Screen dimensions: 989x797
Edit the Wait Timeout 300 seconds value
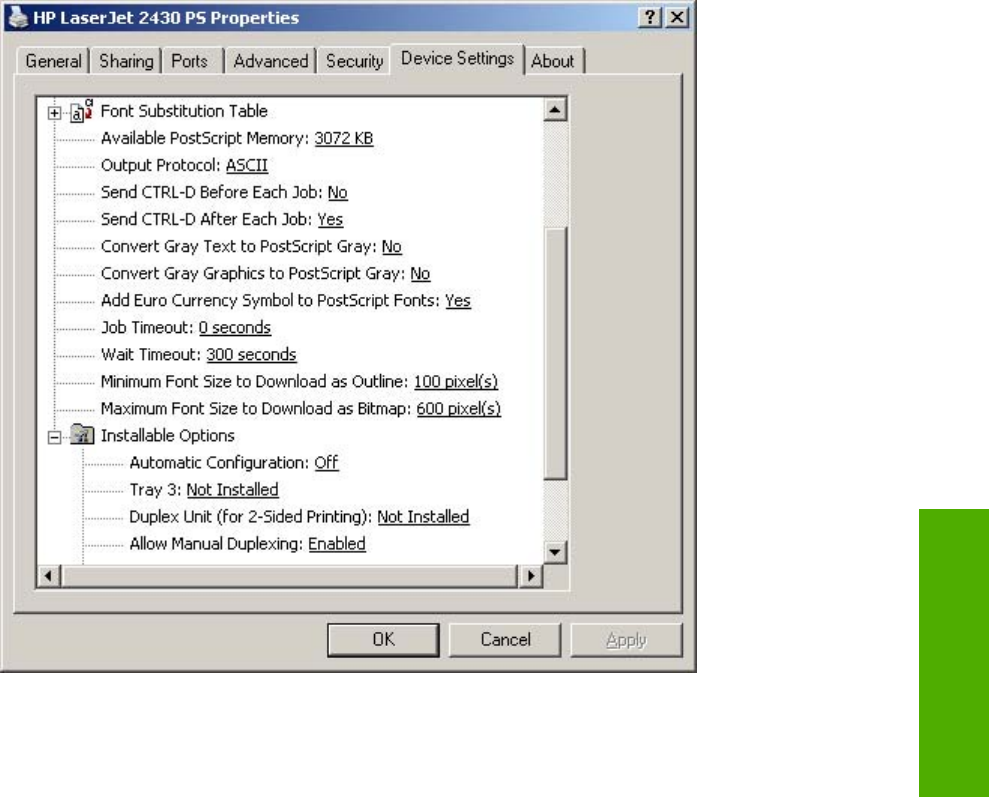(251, 354)
